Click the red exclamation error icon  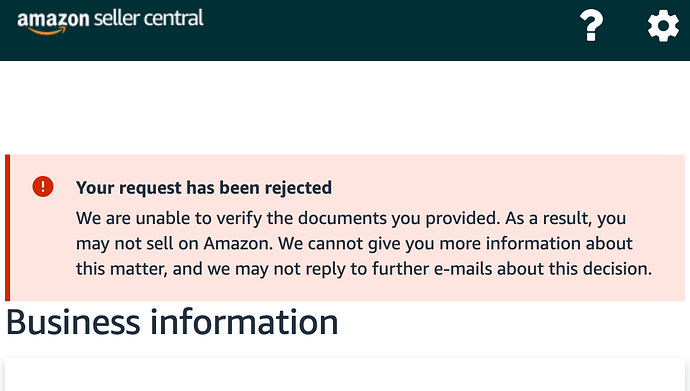(x=43, y=186)
